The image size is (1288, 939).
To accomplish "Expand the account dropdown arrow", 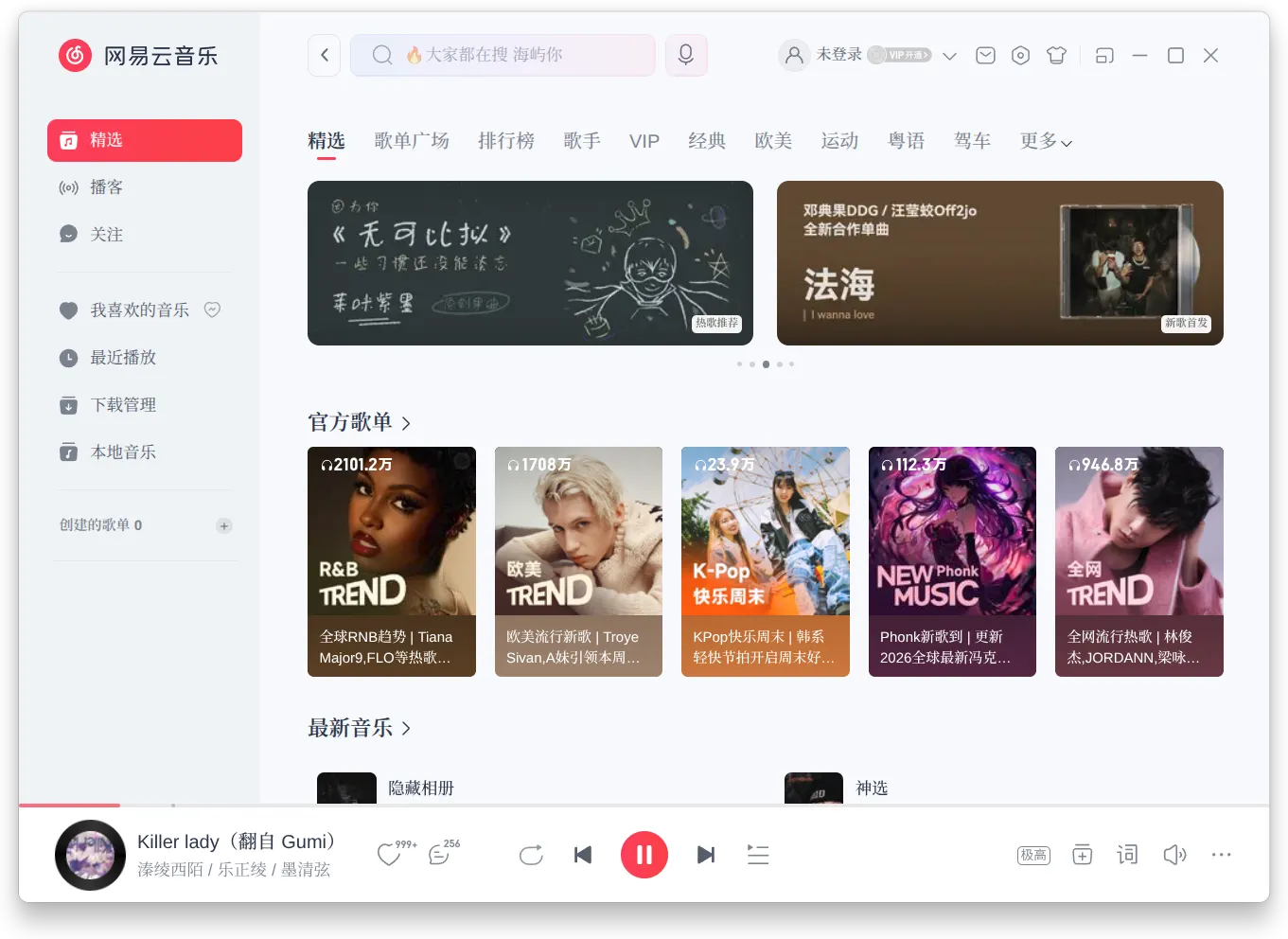I will [x=950, y=56].
